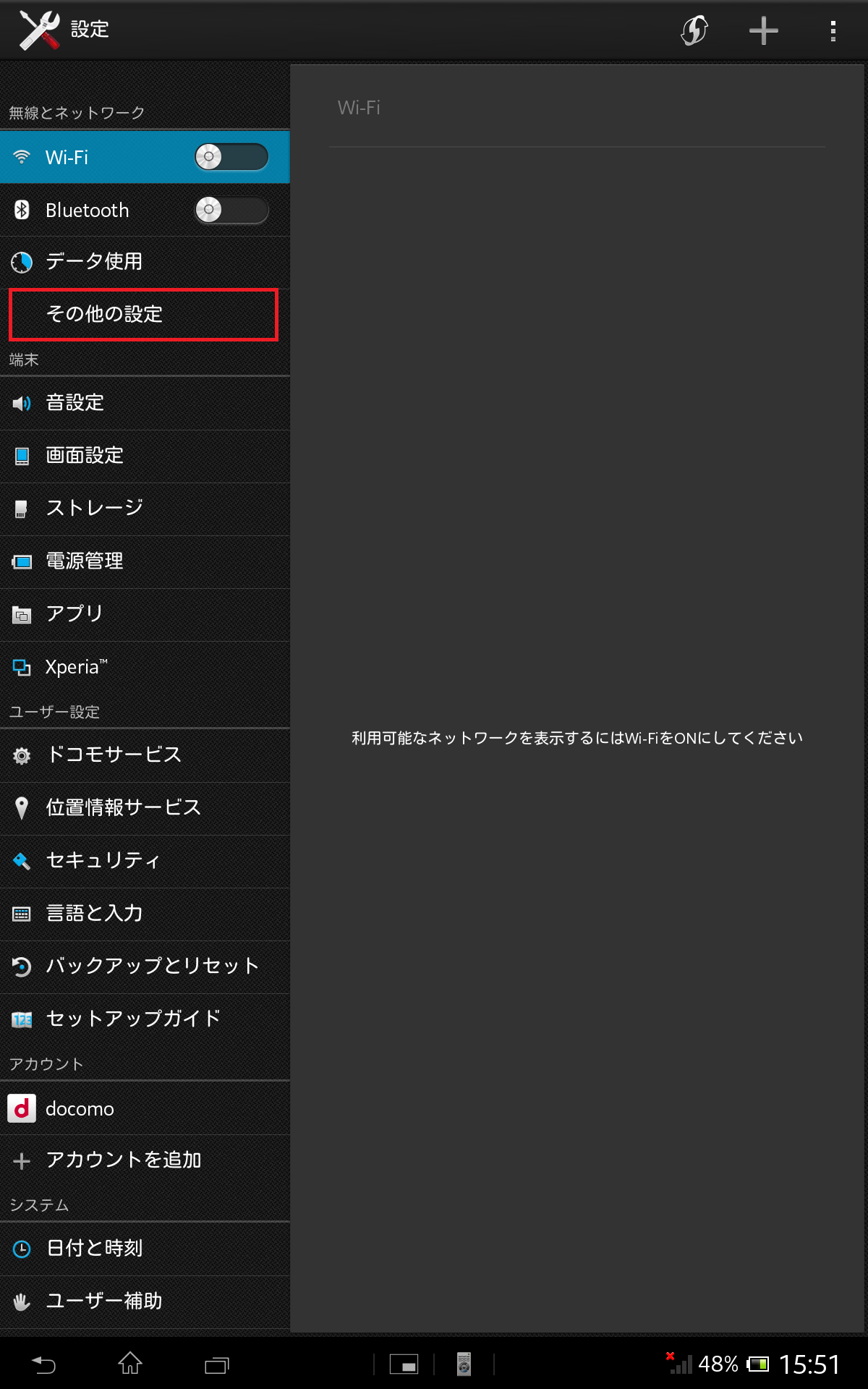
Task: Tap the ユーザー補助 hand icon
Action: (x=22, y=1302)
